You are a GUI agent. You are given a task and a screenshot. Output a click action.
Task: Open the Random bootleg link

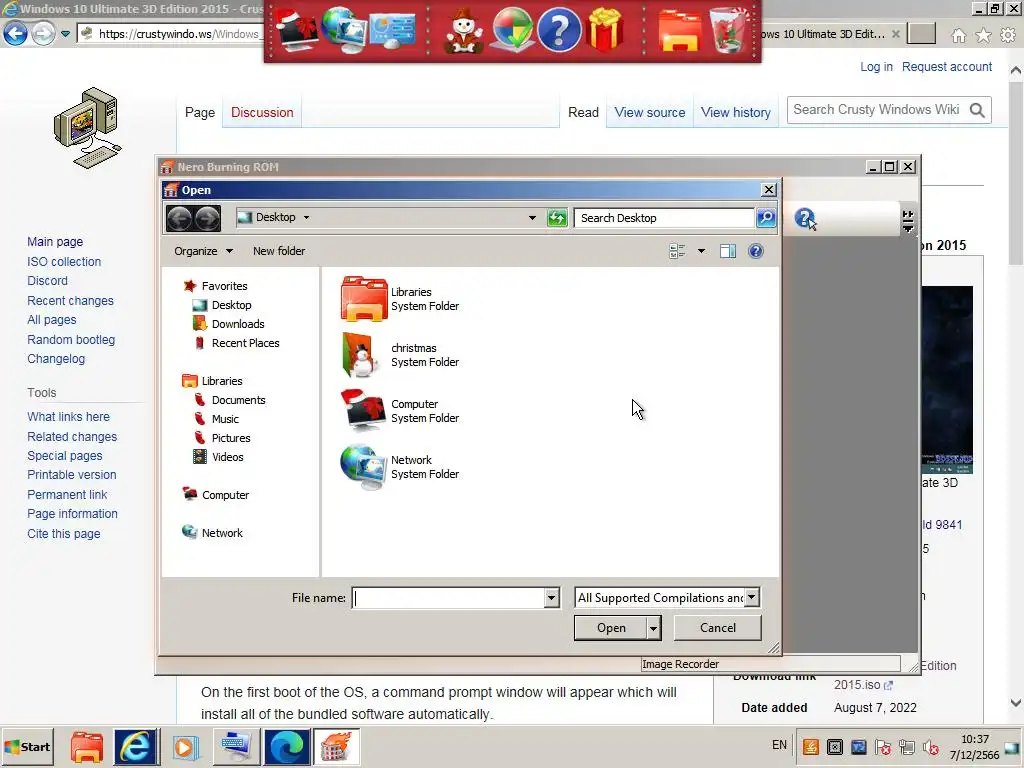(x=71, y=340)
